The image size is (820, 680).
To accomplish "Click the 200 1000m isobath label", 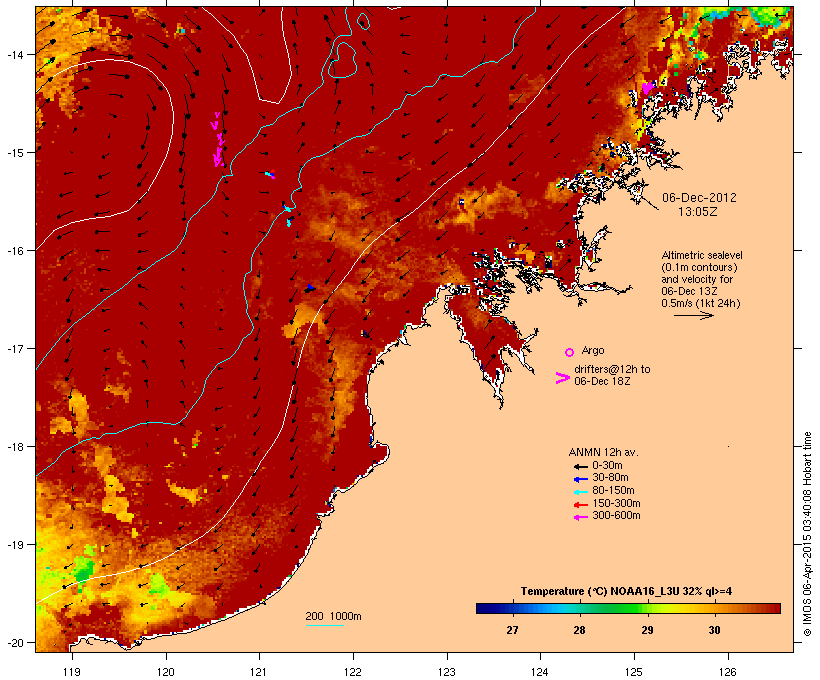I will tap(333, 616).
